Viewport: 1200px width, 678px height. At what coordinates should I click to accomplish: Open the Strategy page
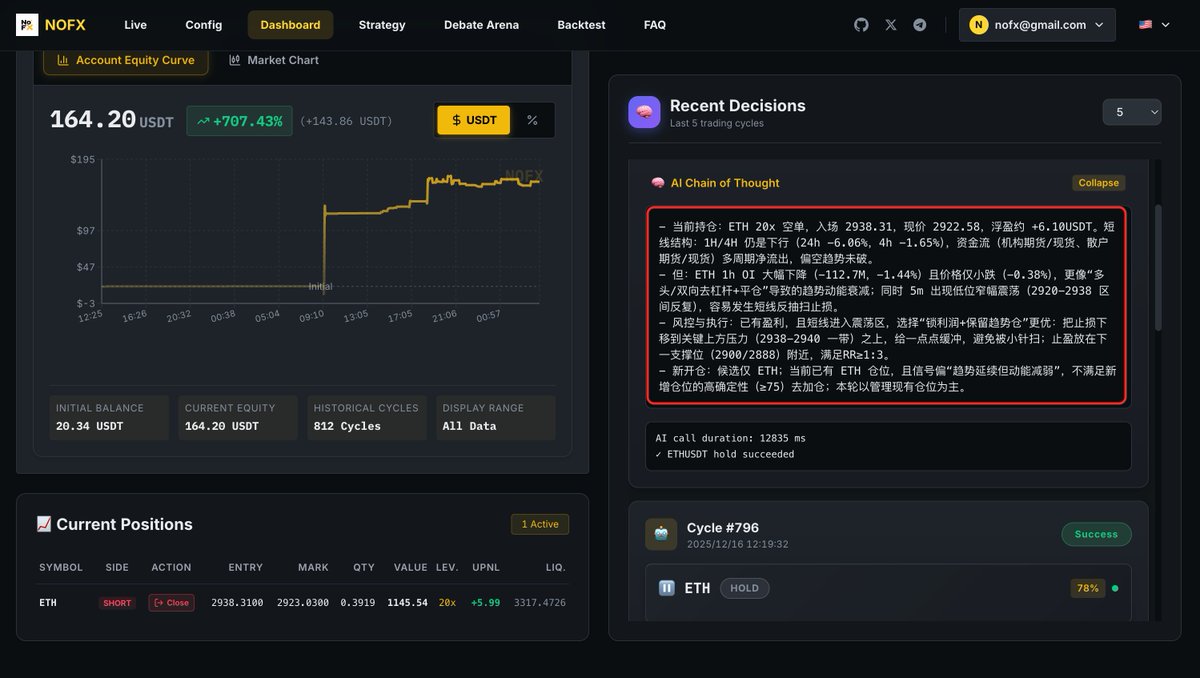click(x=382, y=25)
